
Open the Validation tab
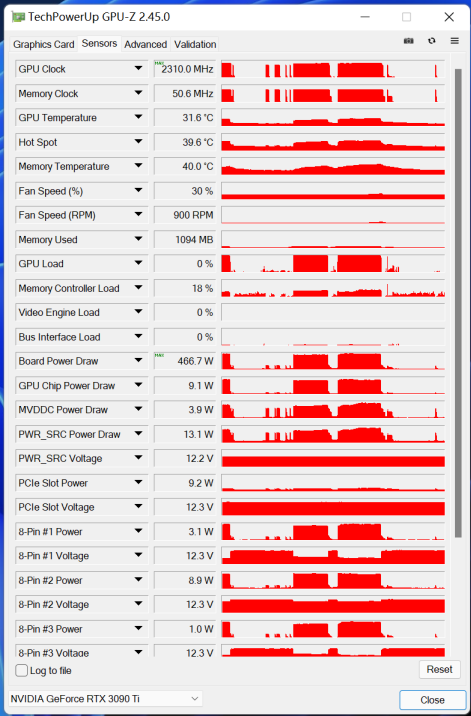(x=195, y=44)
